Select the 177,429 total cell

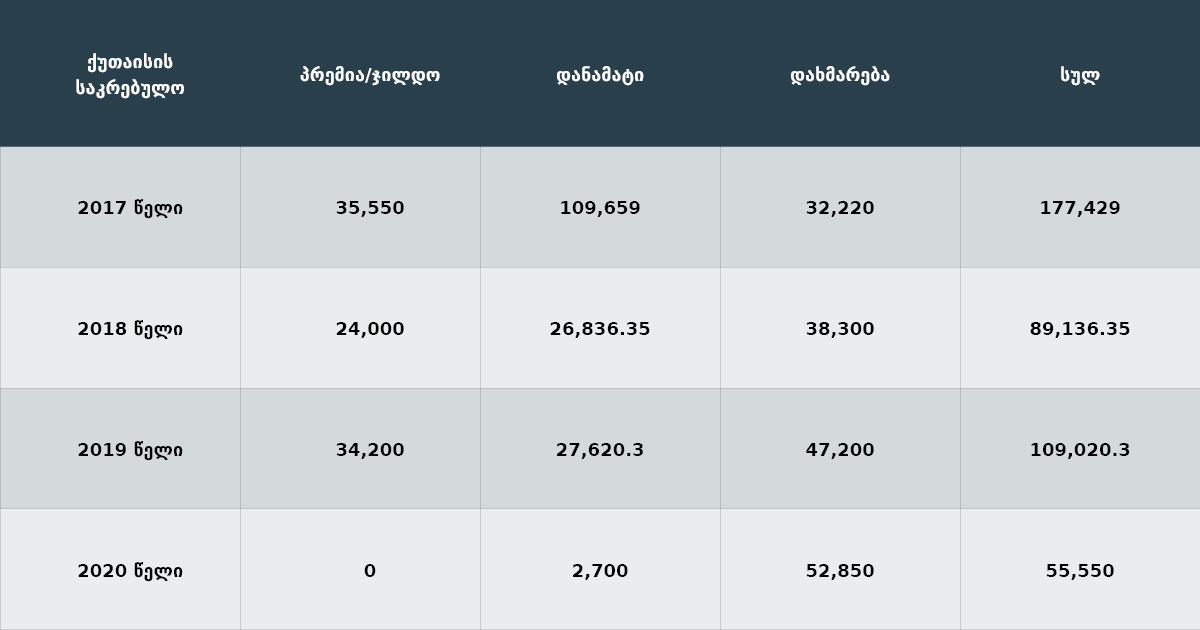(1080, 208)
